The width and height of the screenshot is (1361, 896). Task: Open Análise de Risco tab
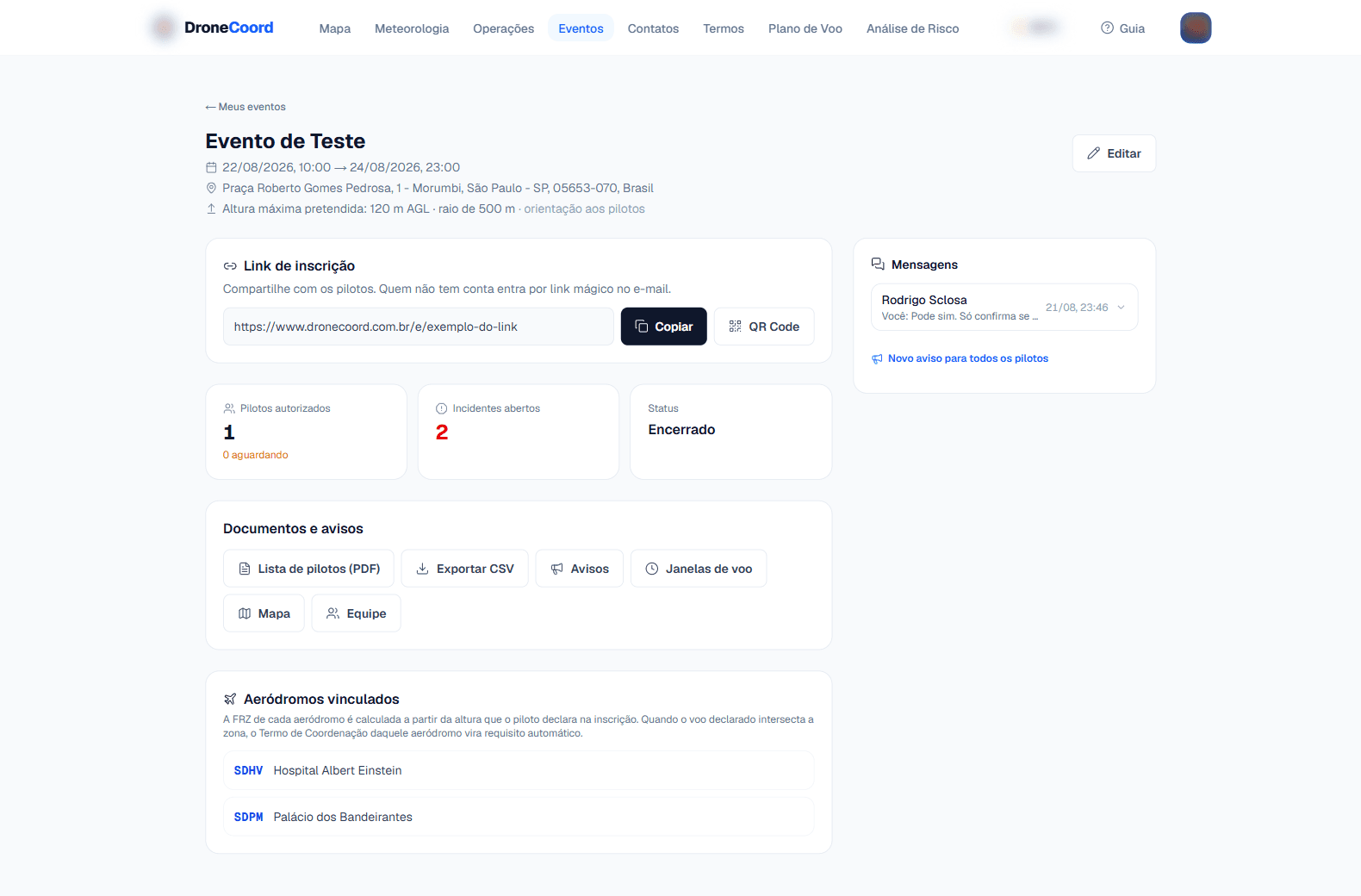[912, 28]
